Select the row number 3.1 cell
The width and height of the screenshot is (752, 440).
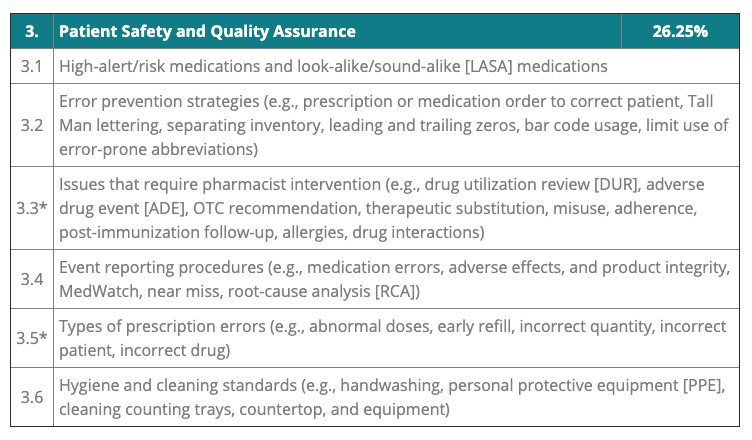[32, 67]
